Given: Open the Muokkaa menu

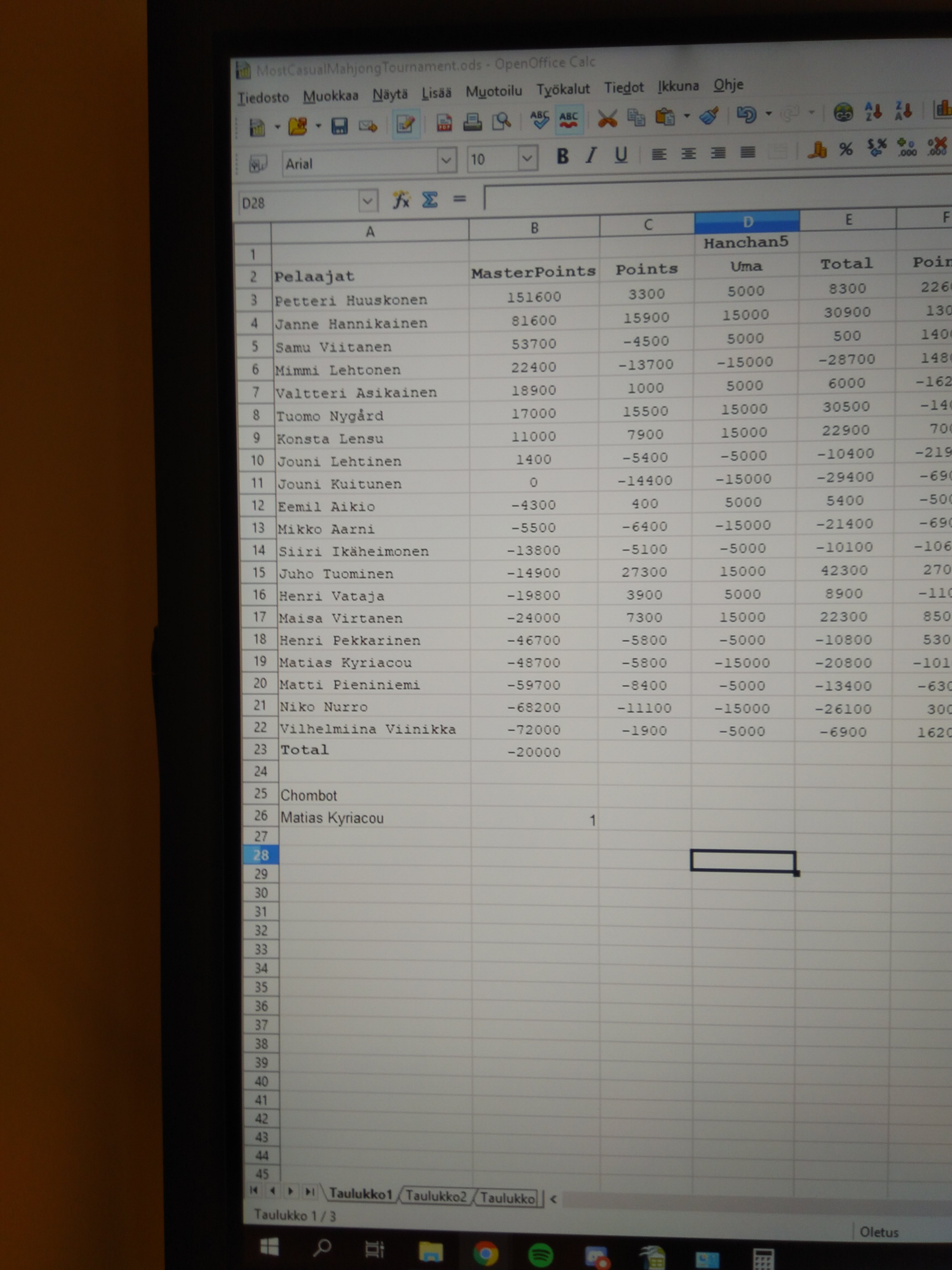Looking at the screenshot, I should pos(331,96).
